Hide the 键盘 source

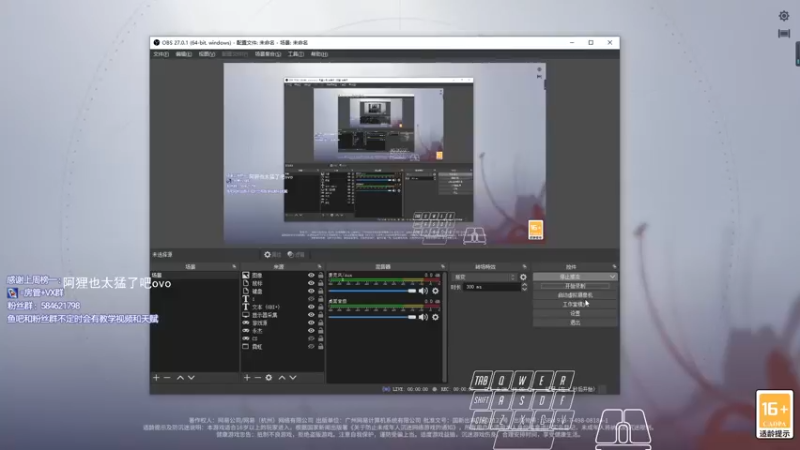pos(311,291)
